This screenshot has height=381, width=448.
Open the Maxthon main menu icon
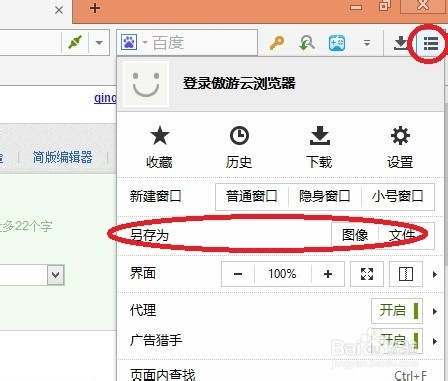coord(430,43)
